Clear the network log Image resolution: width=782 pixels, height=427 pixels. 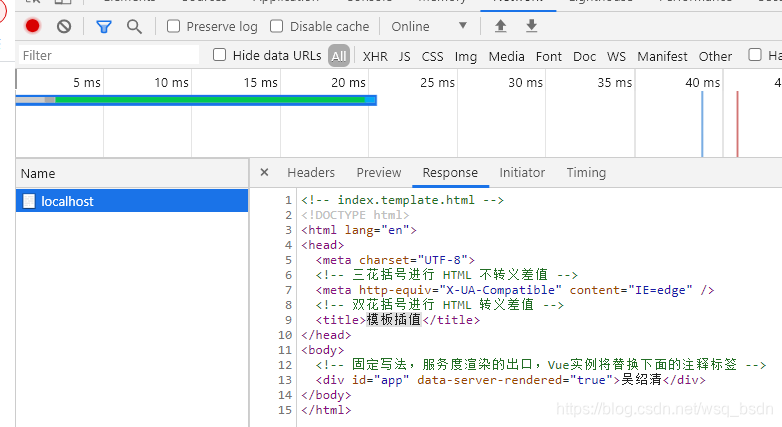[x=64, y=26]
